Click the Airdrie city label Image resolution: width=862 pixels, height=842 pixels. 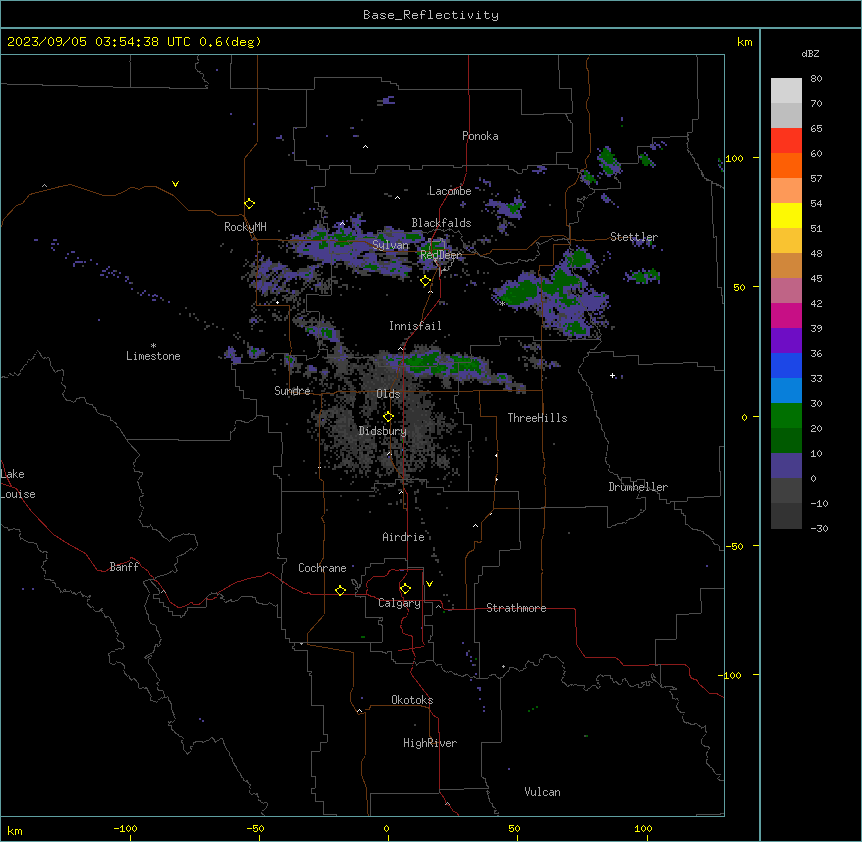403,537
